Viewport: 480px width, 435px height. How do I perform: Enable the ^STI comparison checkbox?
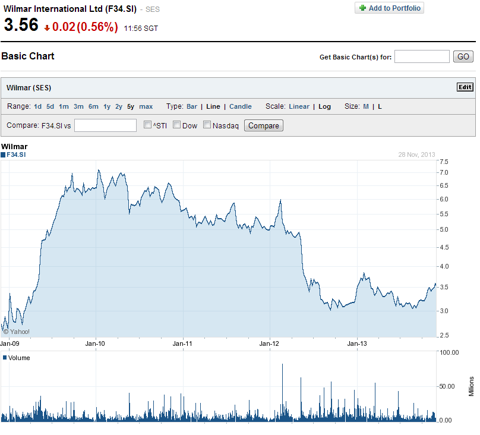pyautogui.click(x=147, y=125)
